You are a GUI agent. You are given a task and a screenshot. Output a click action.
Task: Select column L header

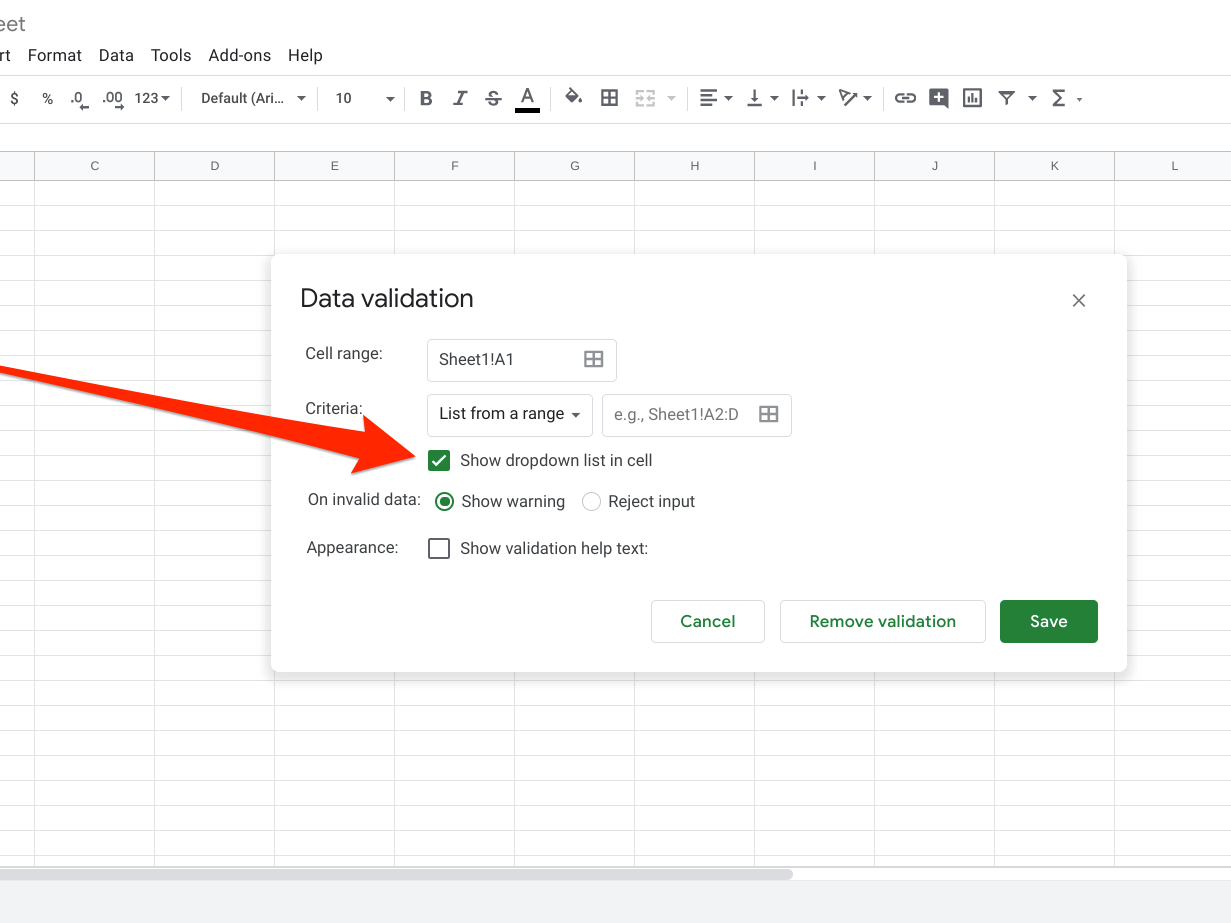click(x=1173, y=166)
